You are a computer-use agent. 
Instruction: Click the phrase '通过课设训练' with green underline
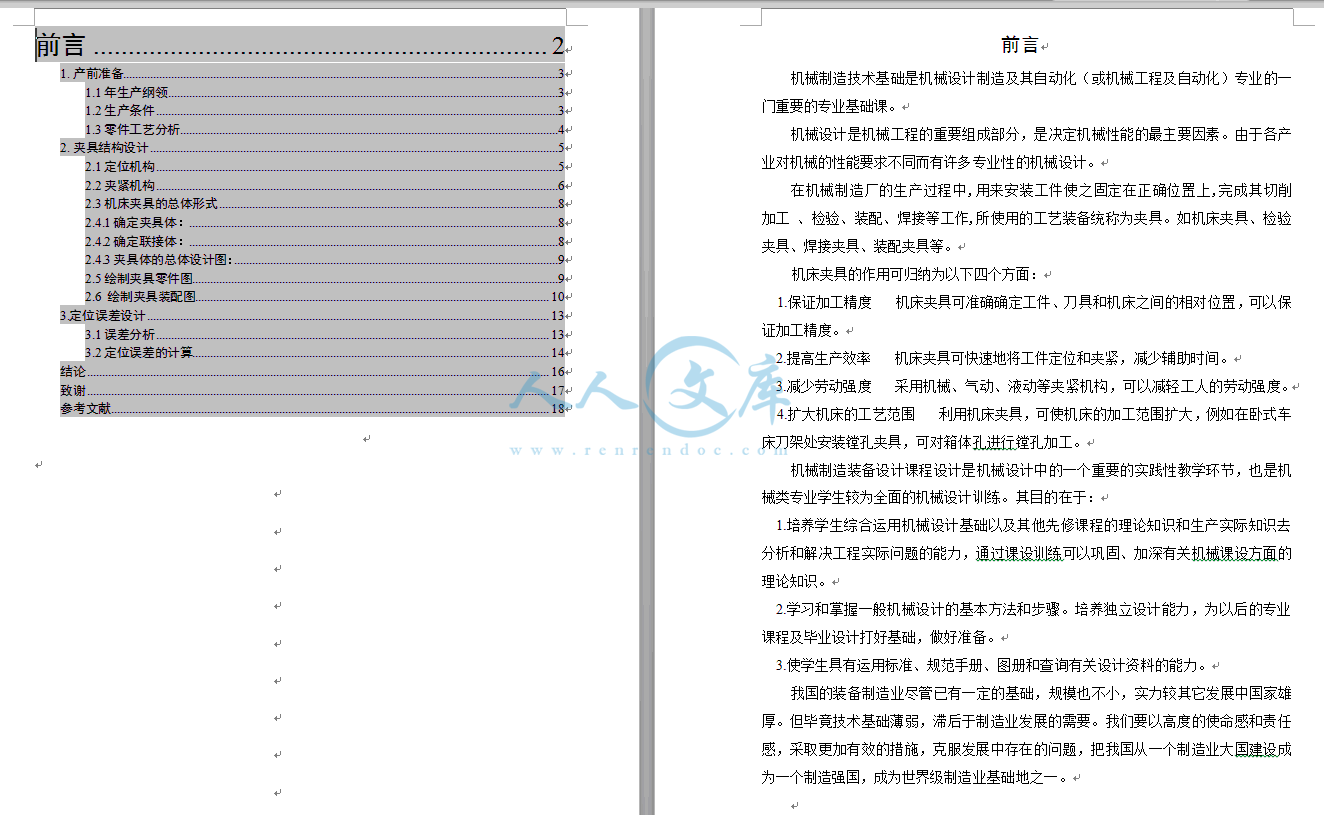pos(1019,553)
